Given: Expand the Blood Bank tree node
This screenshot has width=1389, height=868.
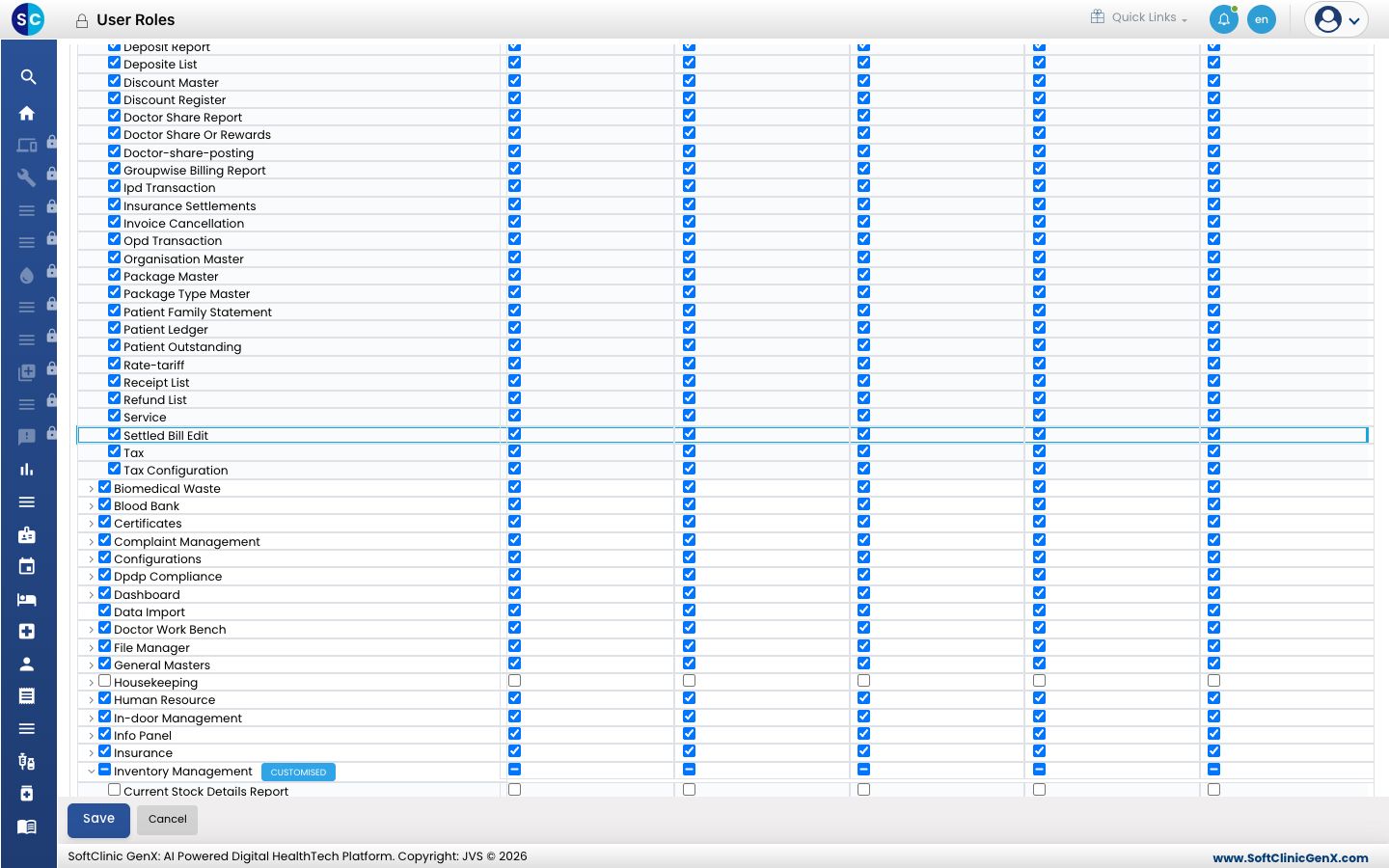Looking at the screenshot, I should pos(92,506).
